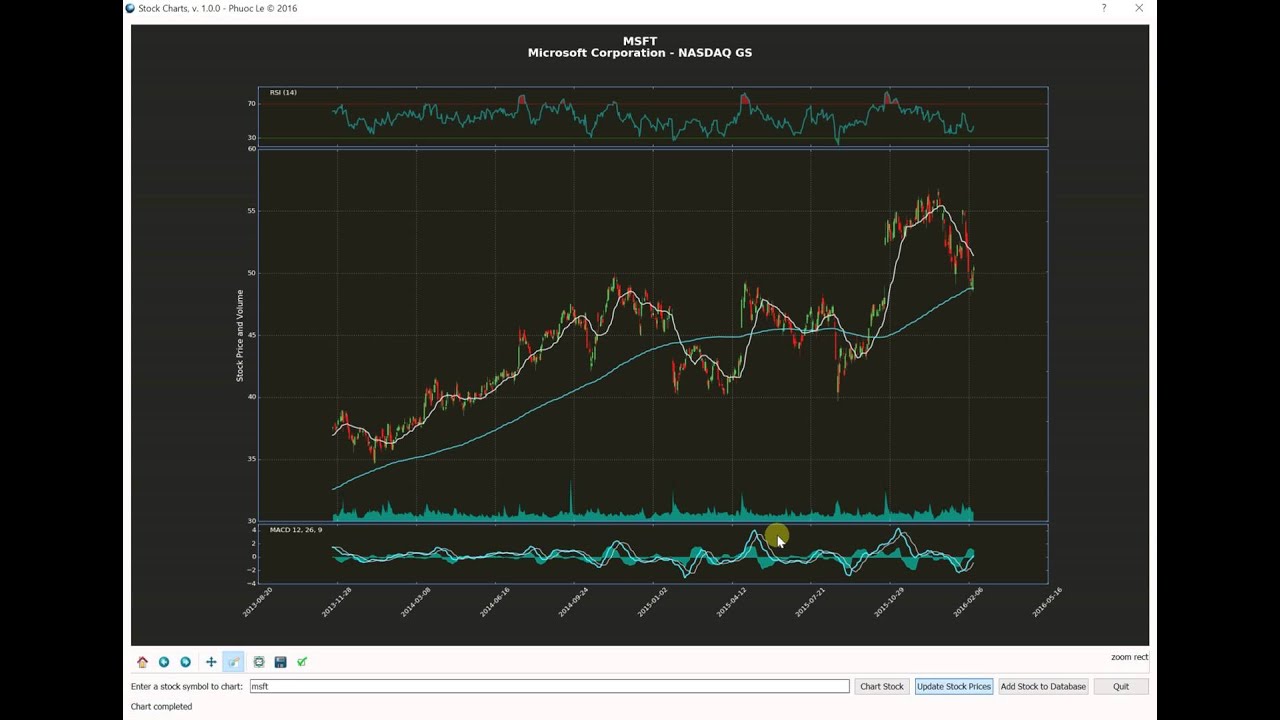Click Microsoft Corporation - NASDAQ GS subtitle

click(x=640, y=53)
